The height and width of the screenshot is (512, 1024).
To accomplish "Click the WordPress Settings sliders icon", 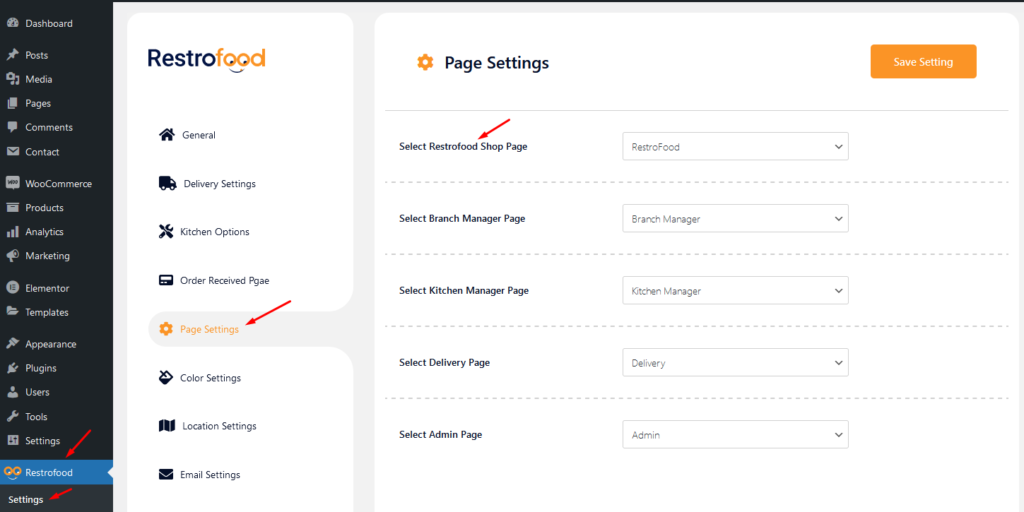I will (12, 441).
